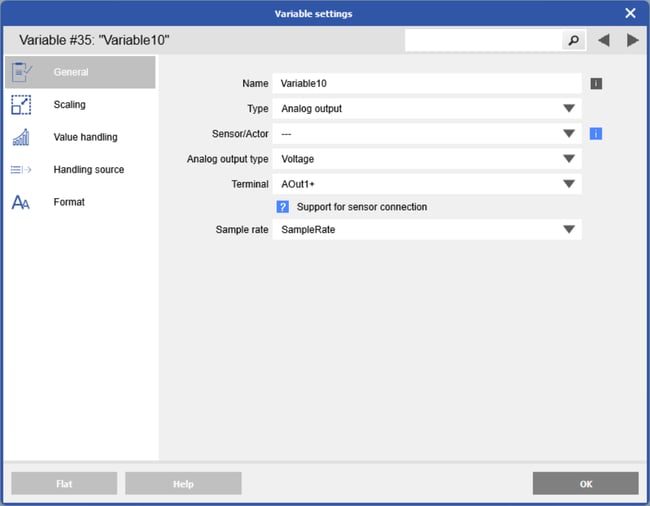
Task: Switch to the Scaling tab
Action: click(70, 105)
